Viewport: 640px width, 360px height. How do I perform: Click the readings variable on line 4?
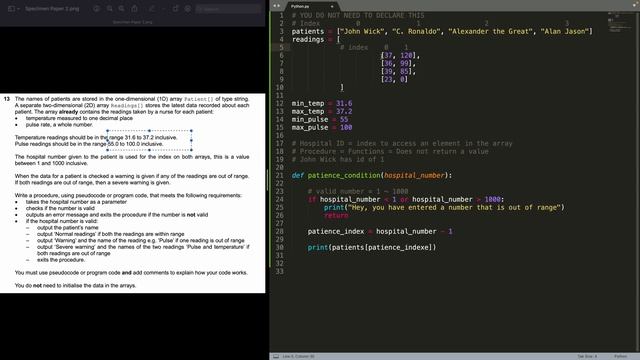(308, 40)
